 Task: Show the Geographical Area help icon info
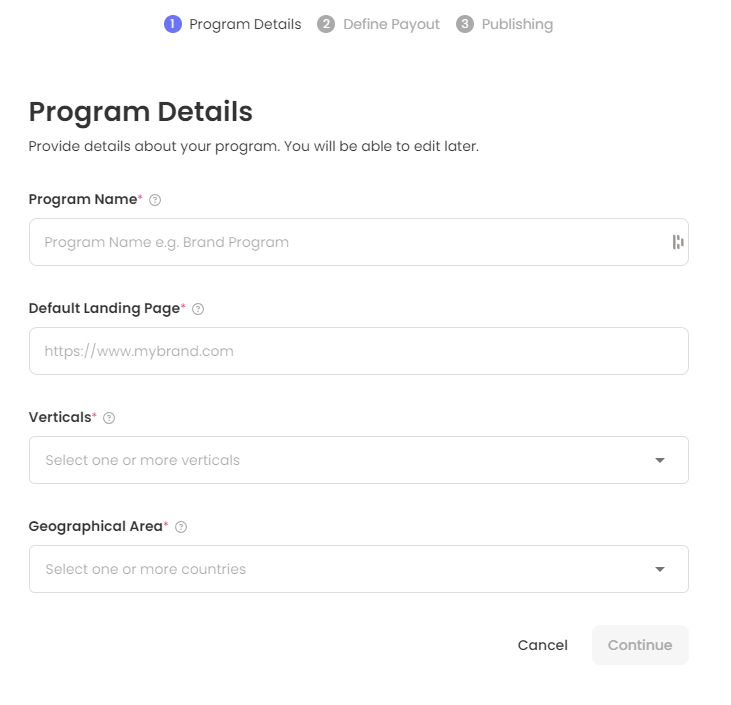coord(181,527)
